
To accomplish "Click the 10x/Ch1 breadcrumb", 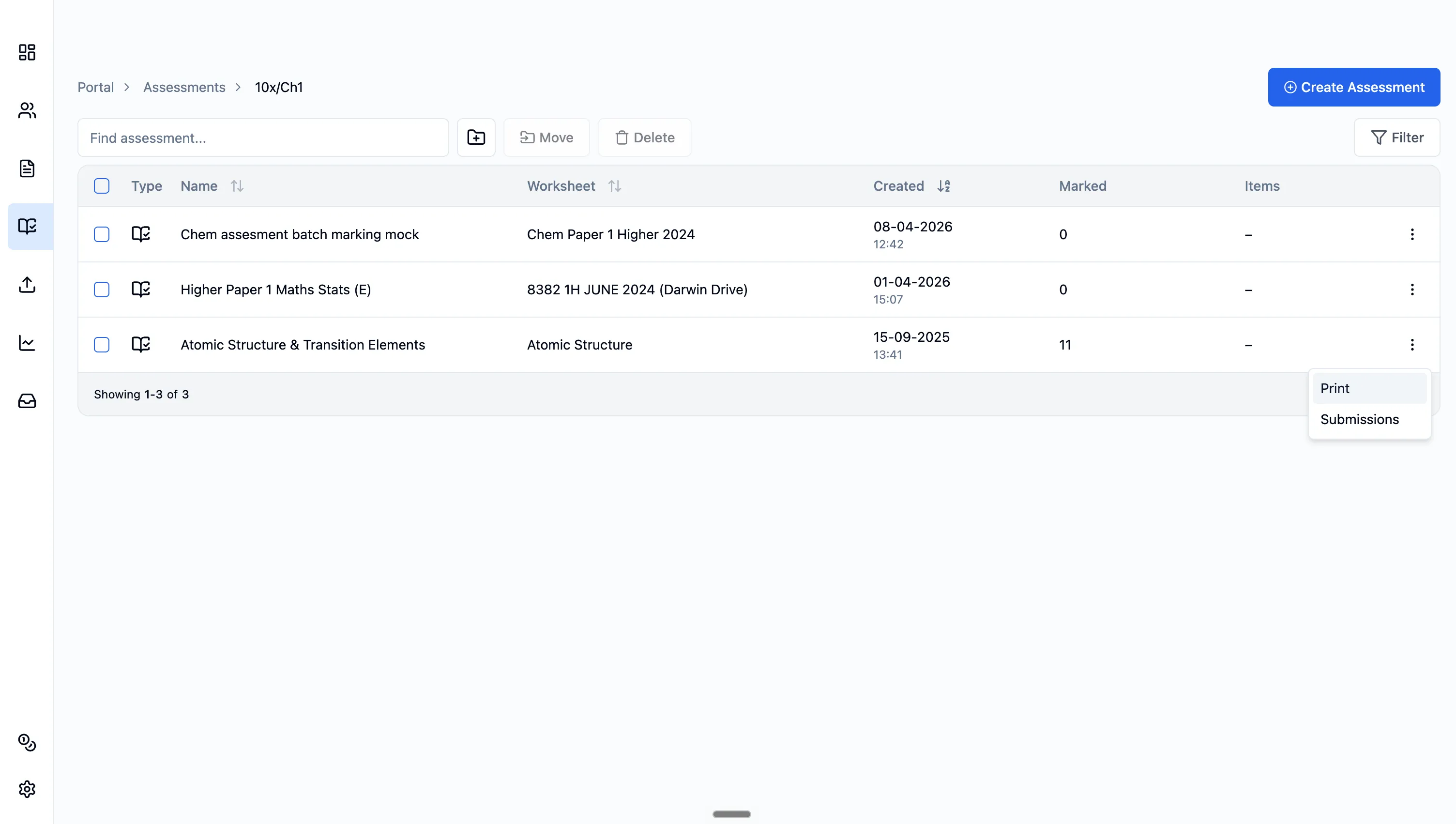I will click(279, 87).
